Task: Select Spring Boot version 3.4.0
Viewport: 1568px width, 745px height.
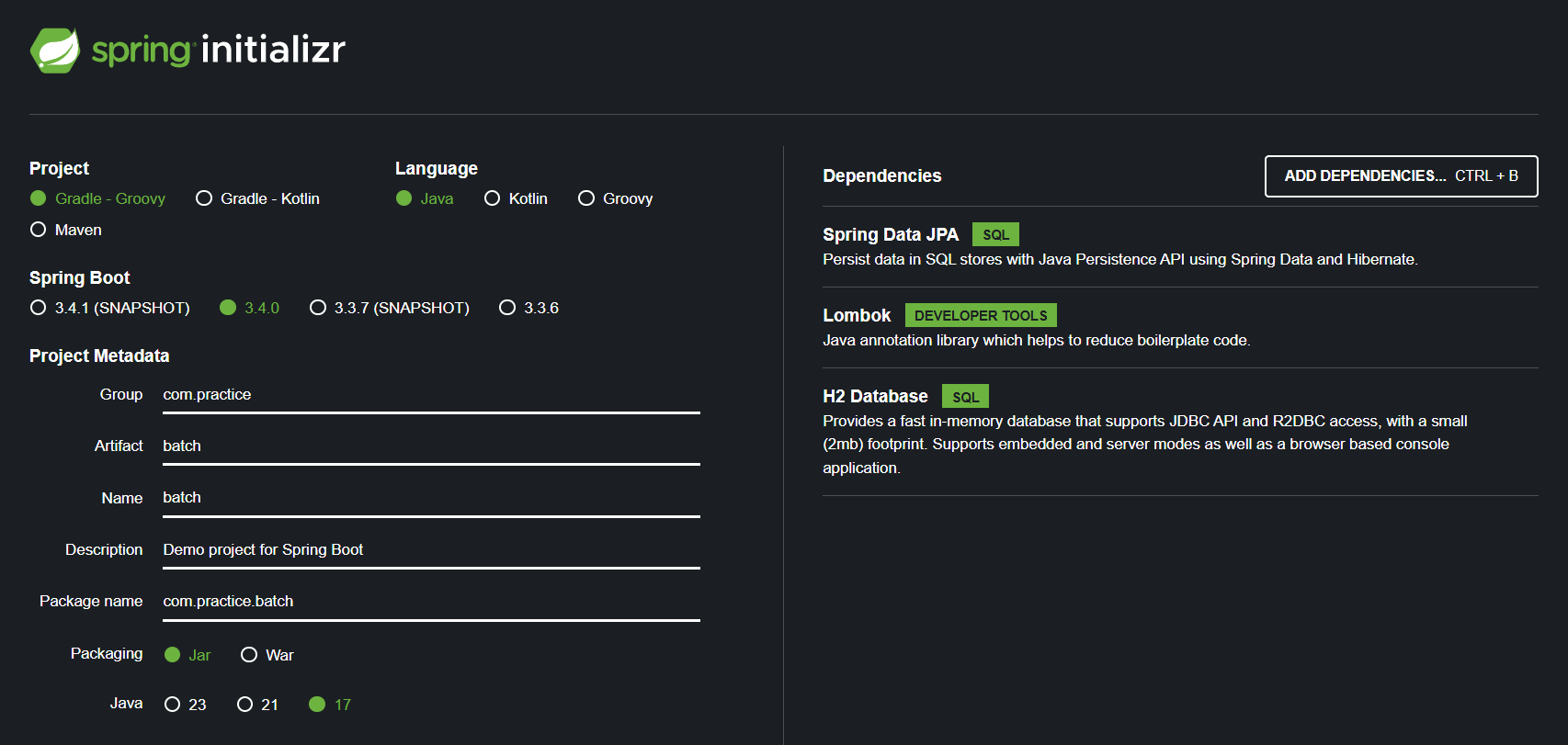Action: pyautogui.click(x=249, y=308)
